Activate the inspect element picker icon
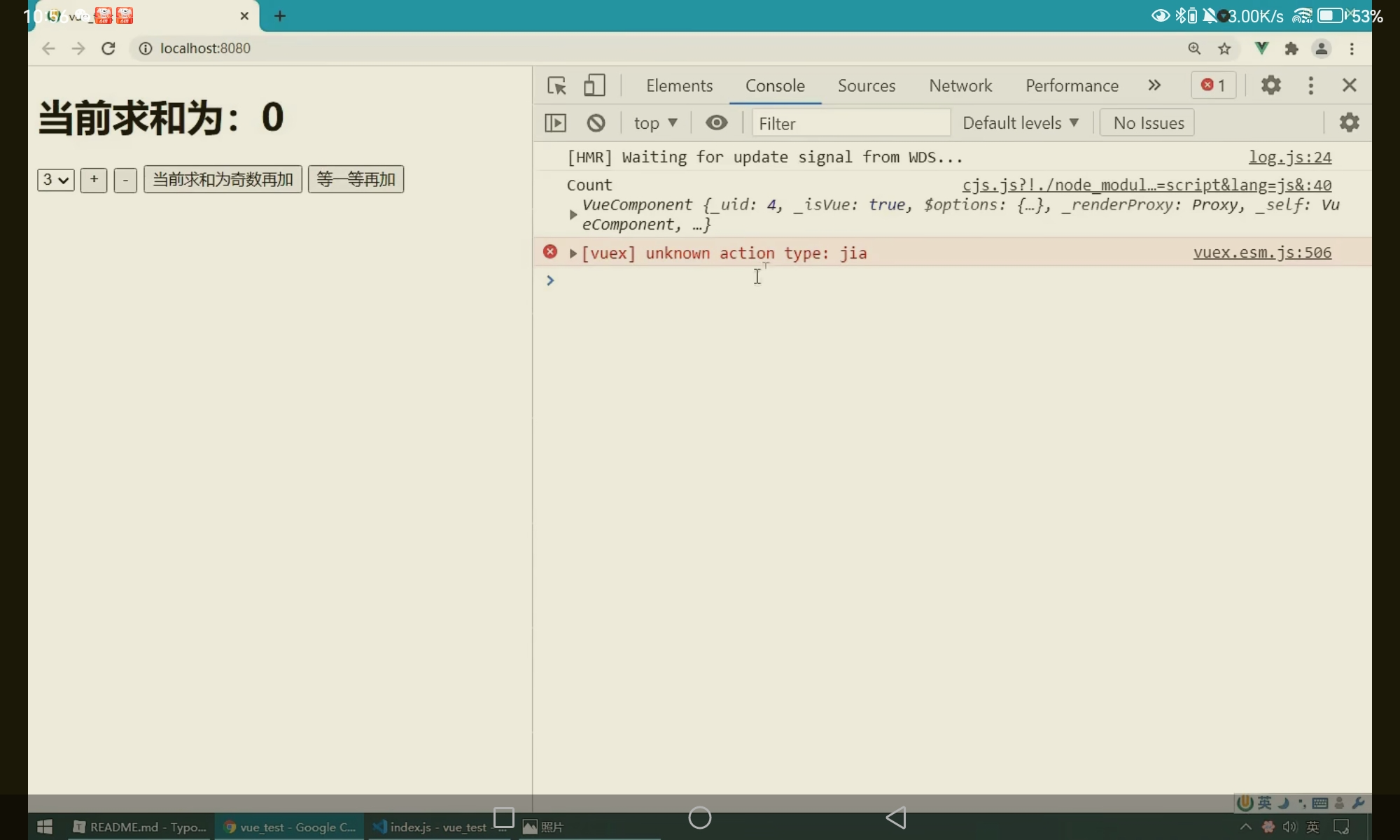Screen dimensions: 1400x840 556,85
